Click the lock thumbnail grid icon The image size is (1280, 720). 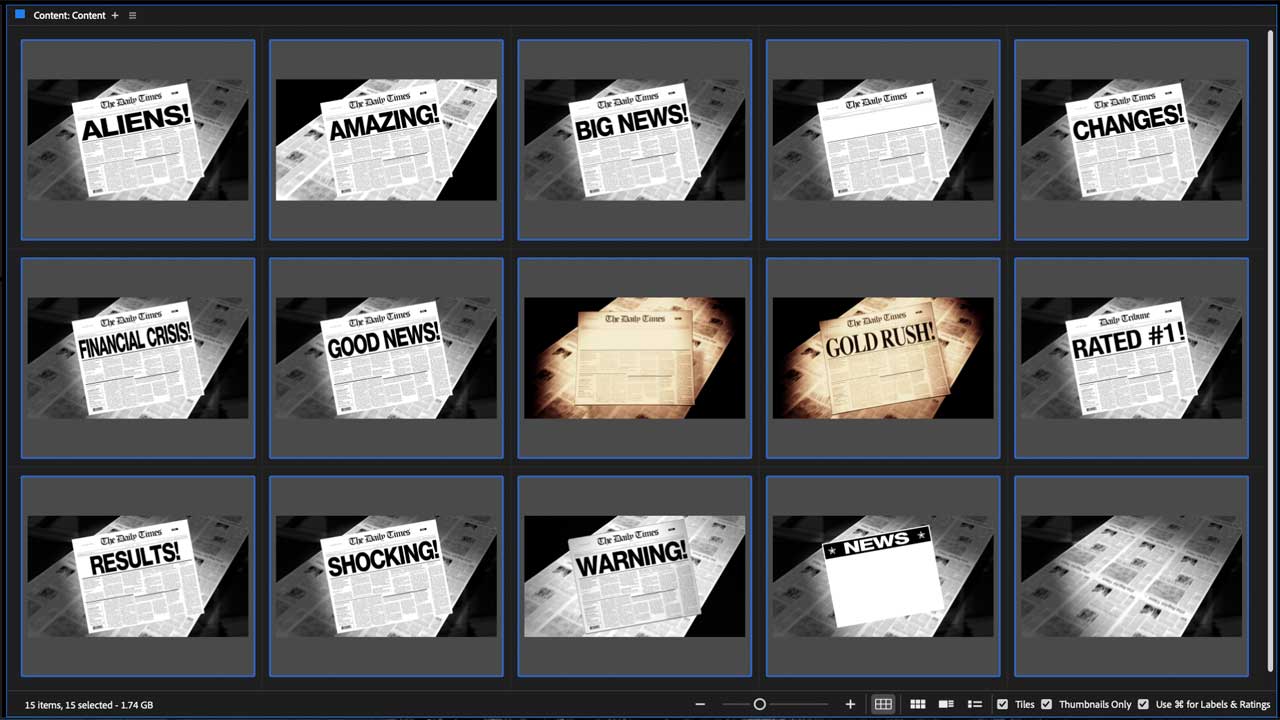[883, 704]
